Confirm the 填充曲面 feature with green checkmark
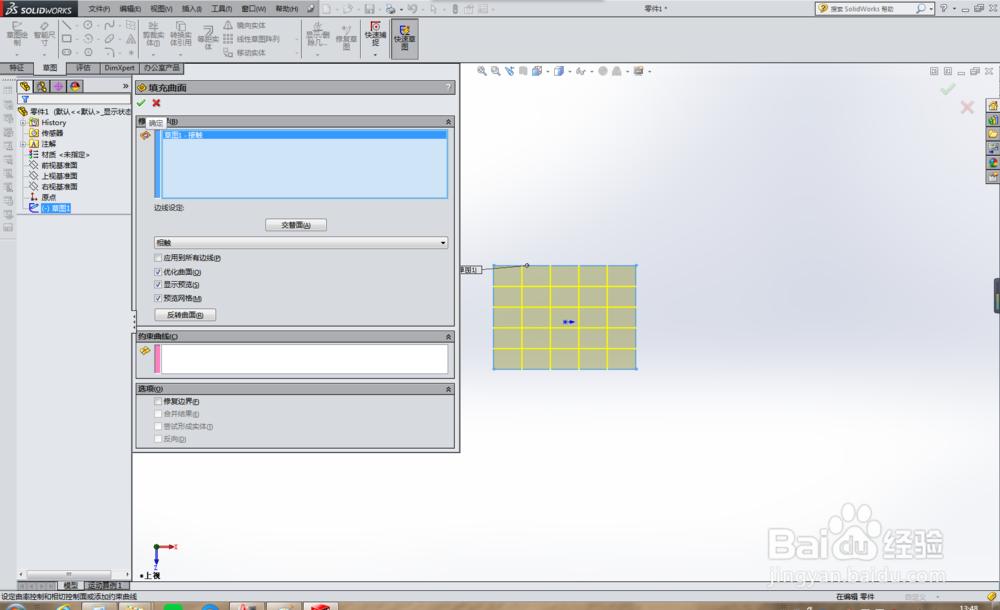The height and width of the screenshot is (610, 1000). tap(141, 103)
